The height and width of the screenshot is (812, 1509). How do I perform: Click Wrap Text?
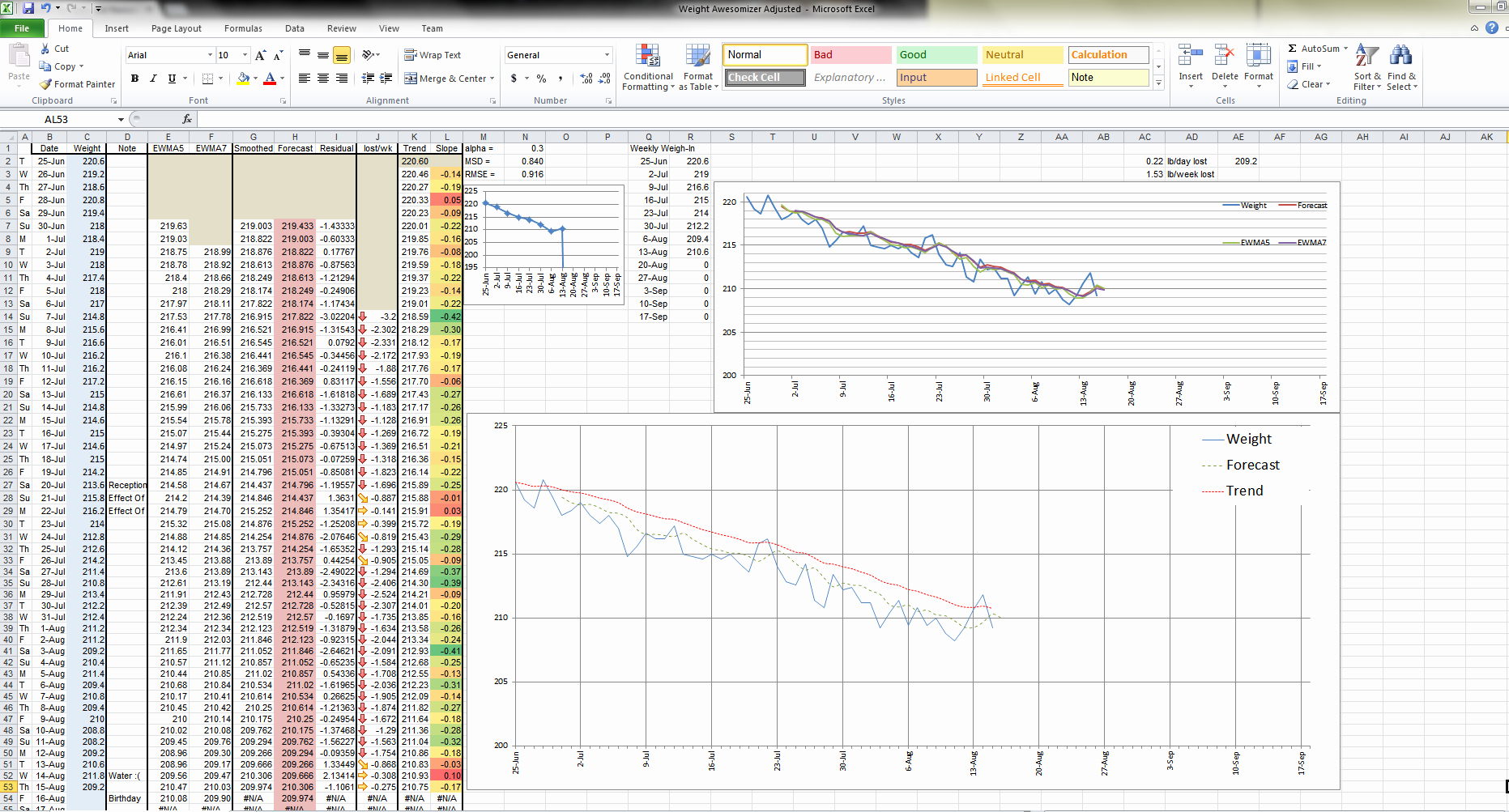pos(433,55)
